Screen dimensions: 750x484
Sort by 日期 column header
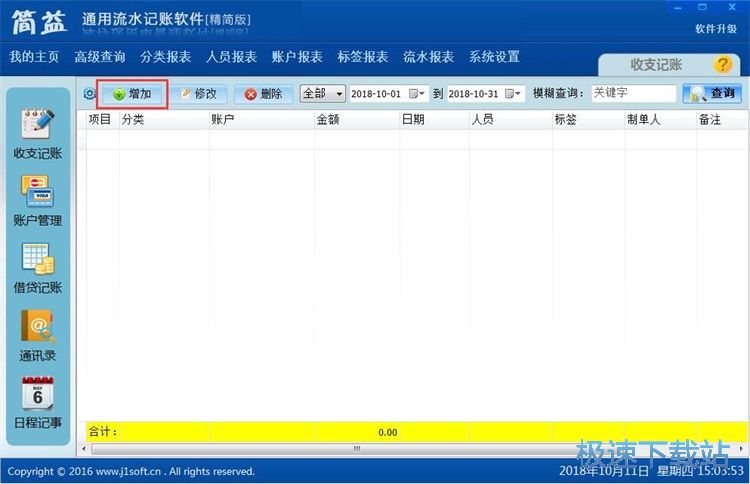tap(434, 120)
